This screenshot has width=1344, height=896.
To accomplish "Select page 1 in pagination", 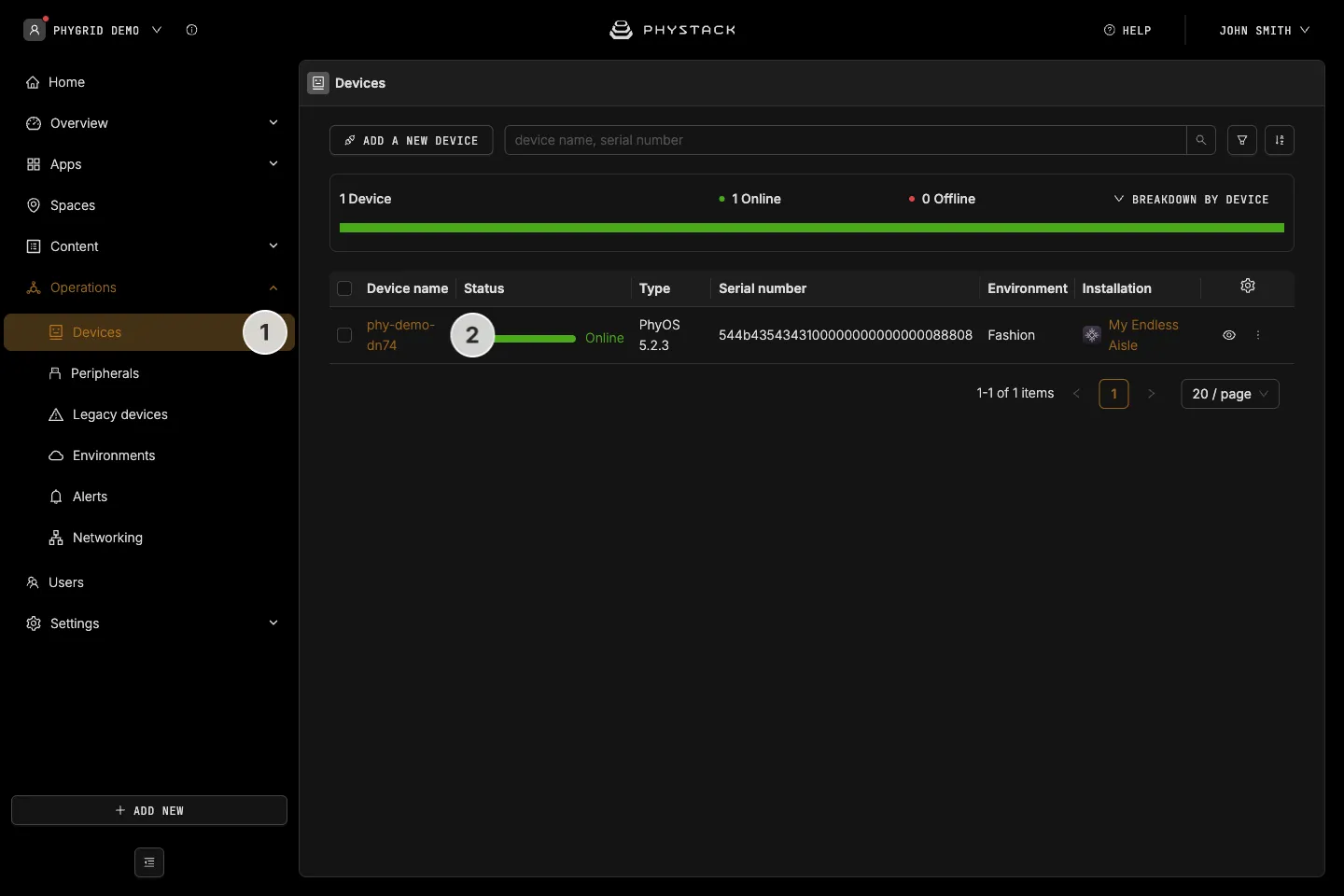I will pos(1113,394).
